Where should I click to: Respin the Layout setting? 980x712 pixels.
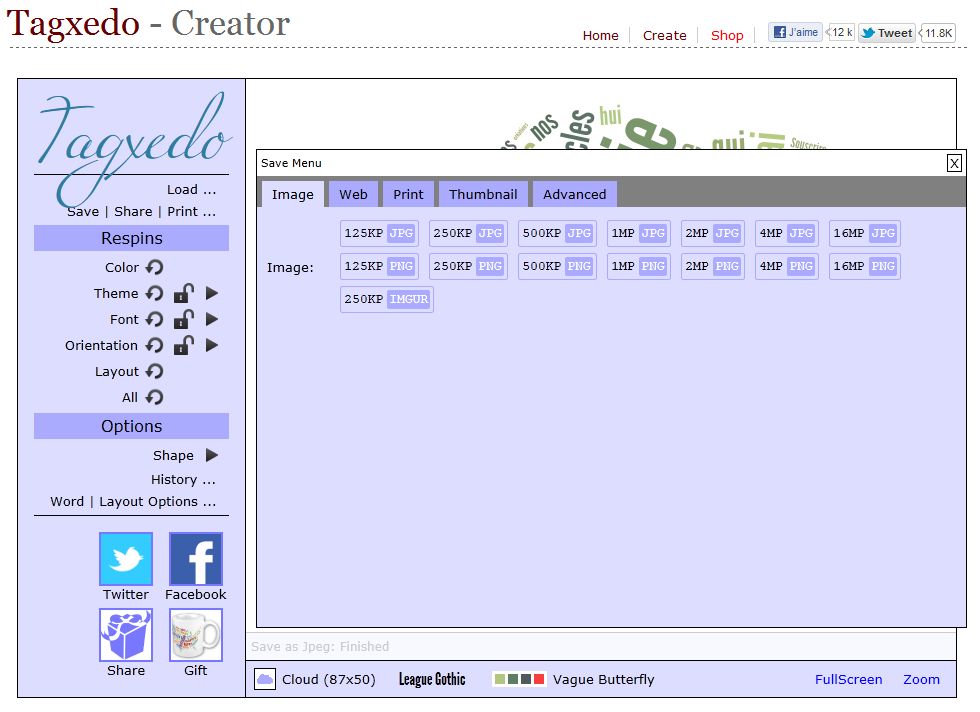(x=154, y=371)
